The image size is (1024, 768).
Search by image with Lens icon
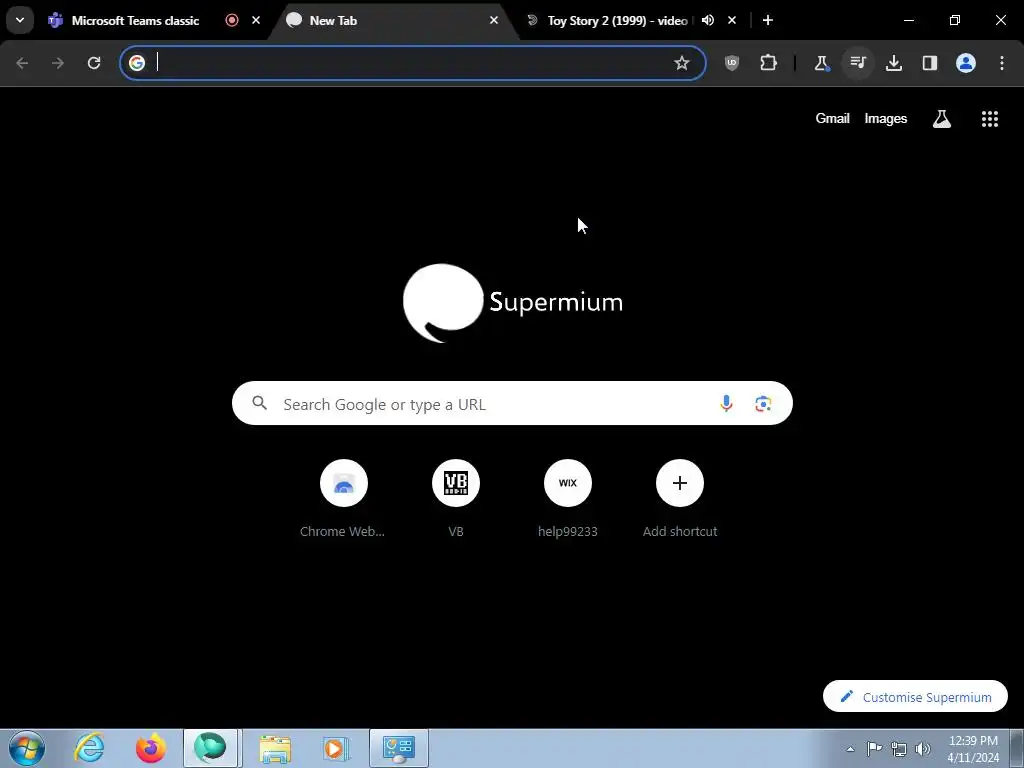763,404
